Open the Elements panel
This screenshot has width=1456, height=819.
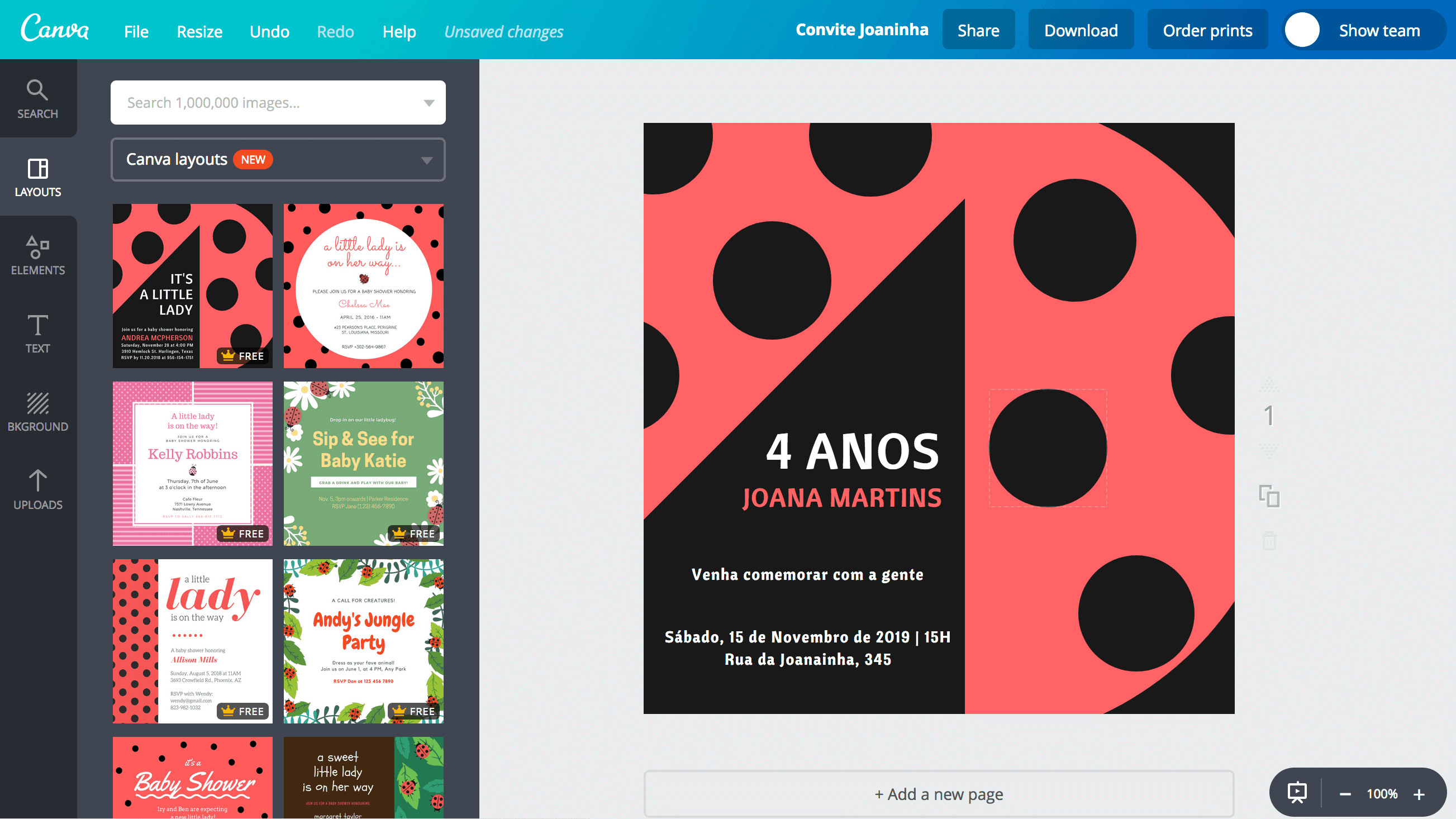(38, 255)
